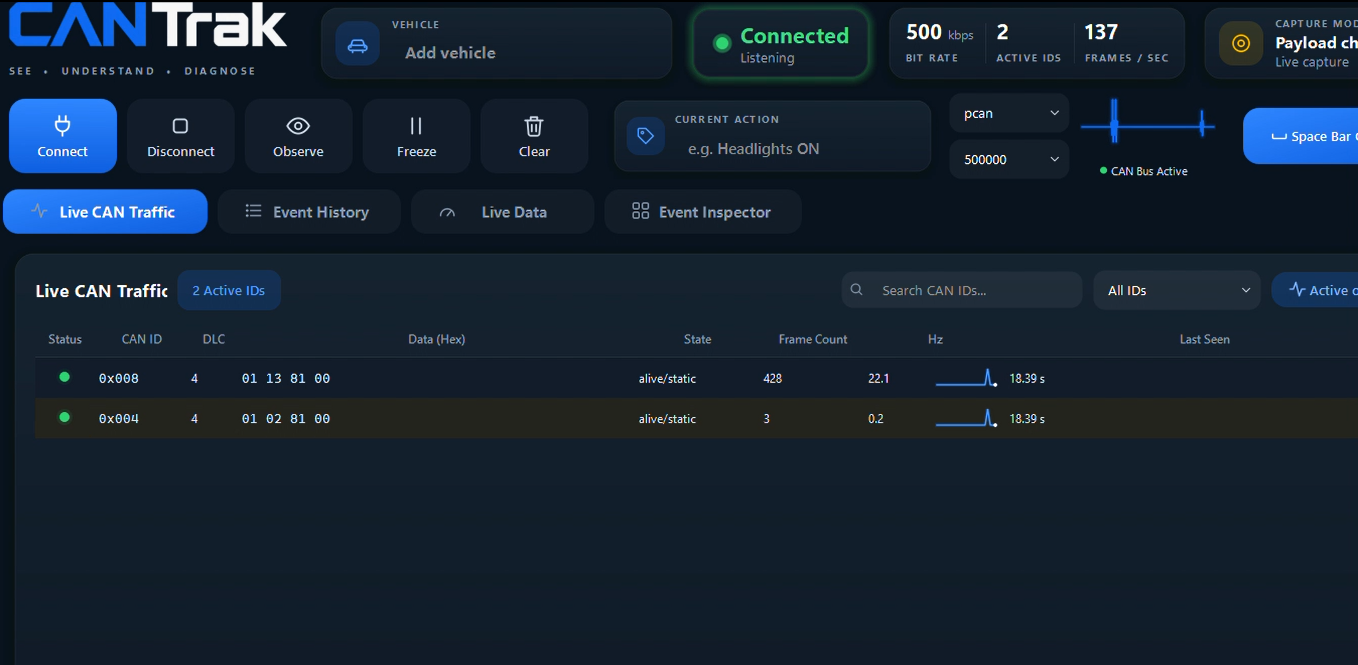
Task: Click the Capture Mode target icon
Action: [1241, 43]
